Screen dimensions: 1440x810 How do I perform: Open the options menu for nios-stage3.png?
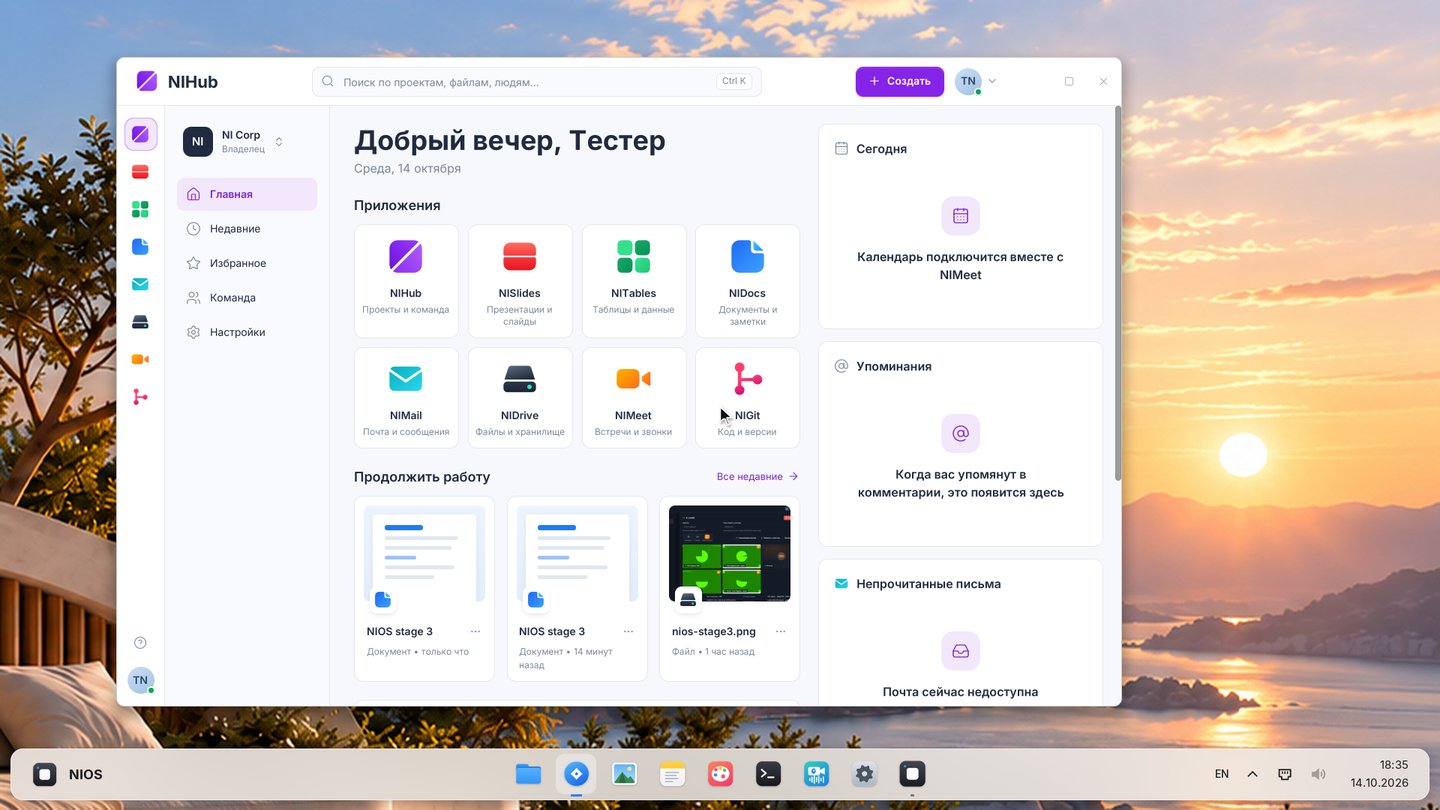pos(781,631)
